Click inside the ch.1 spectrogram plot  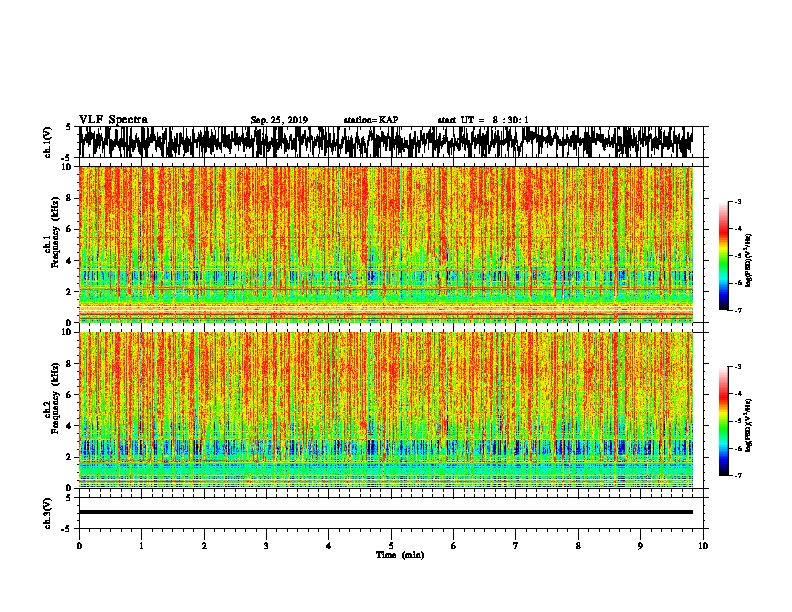coord(386,244)
